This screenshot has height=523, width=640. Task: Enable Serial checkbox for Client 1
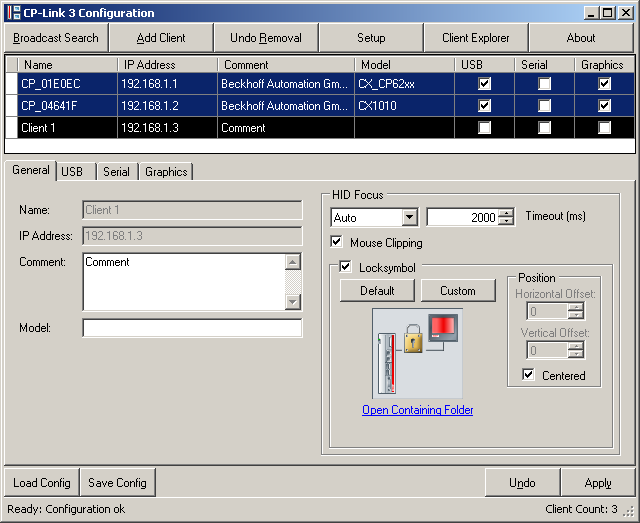click(544, 128)
